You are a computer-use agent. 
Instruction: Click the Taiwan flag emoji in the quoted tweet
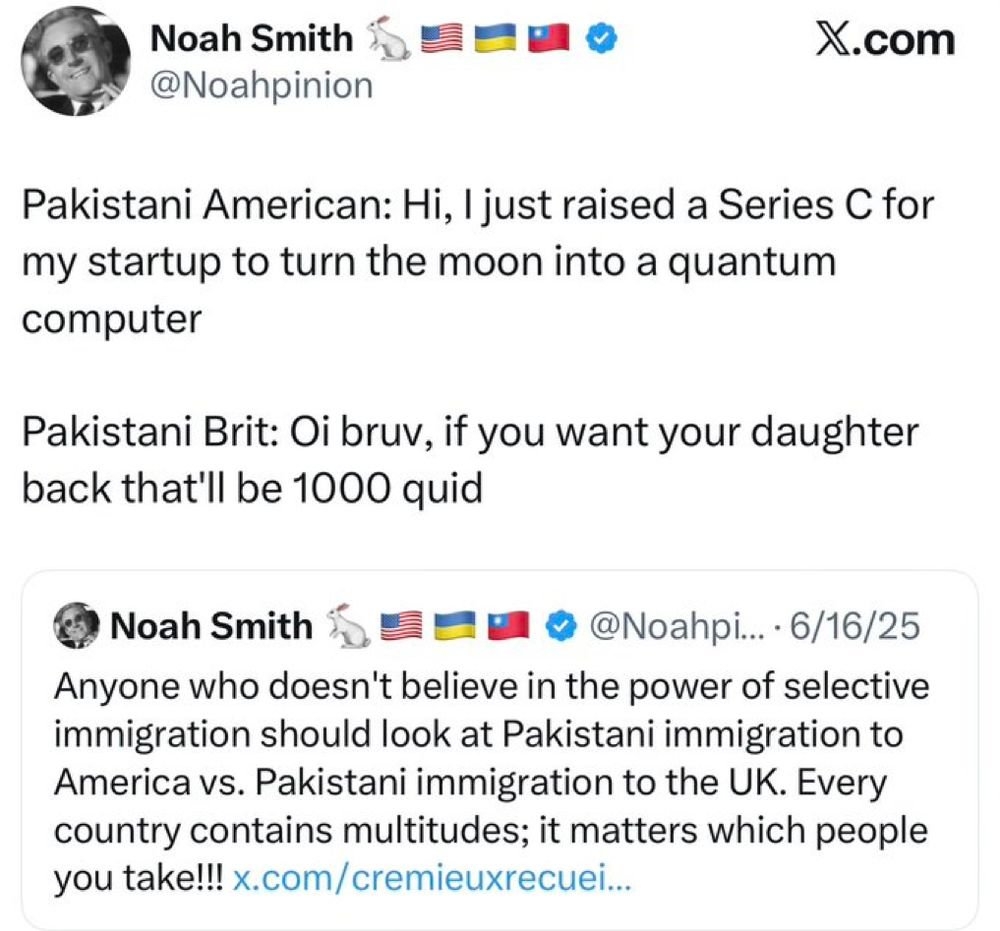pyautogui.click(x=511, y=627)
